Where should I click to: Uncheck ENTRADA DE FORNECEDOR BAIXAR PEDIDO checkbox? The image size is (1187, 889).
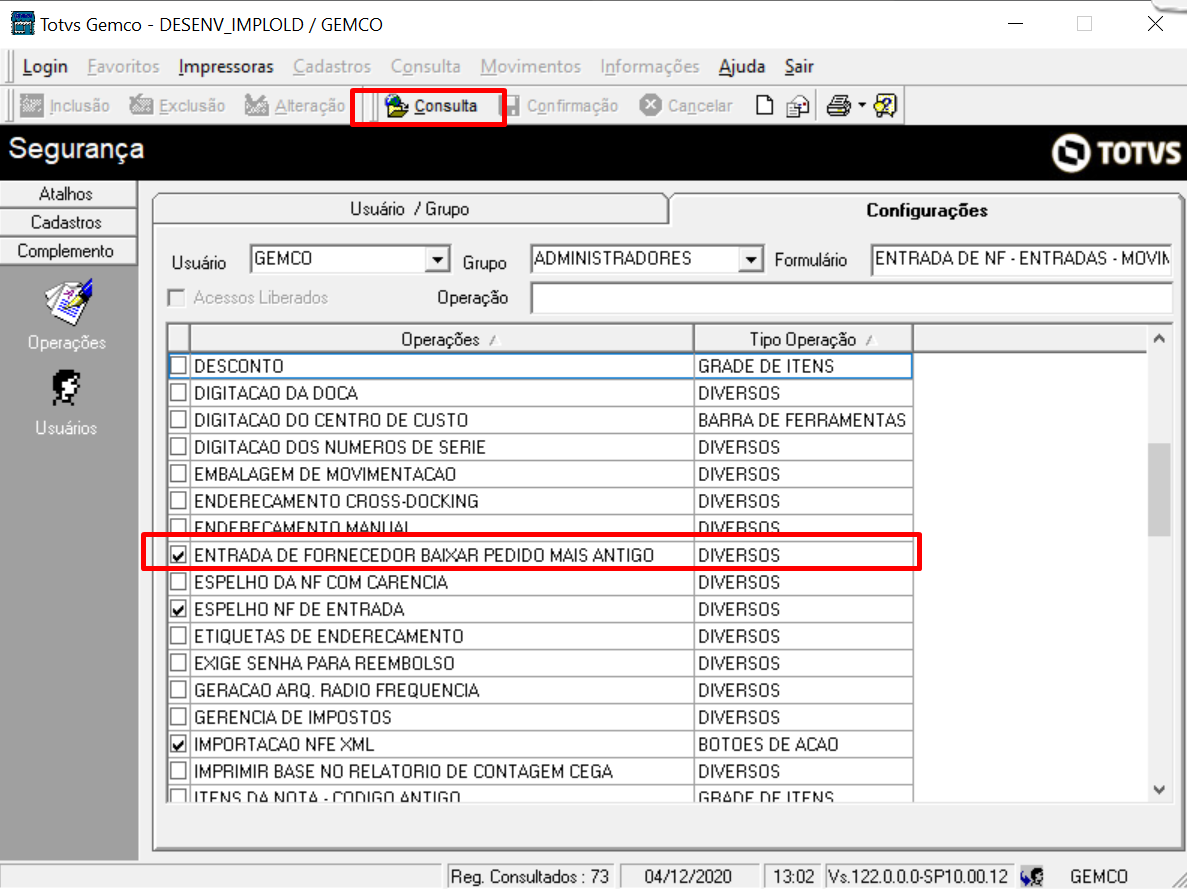pyautogui.click(x=179, y=555)
